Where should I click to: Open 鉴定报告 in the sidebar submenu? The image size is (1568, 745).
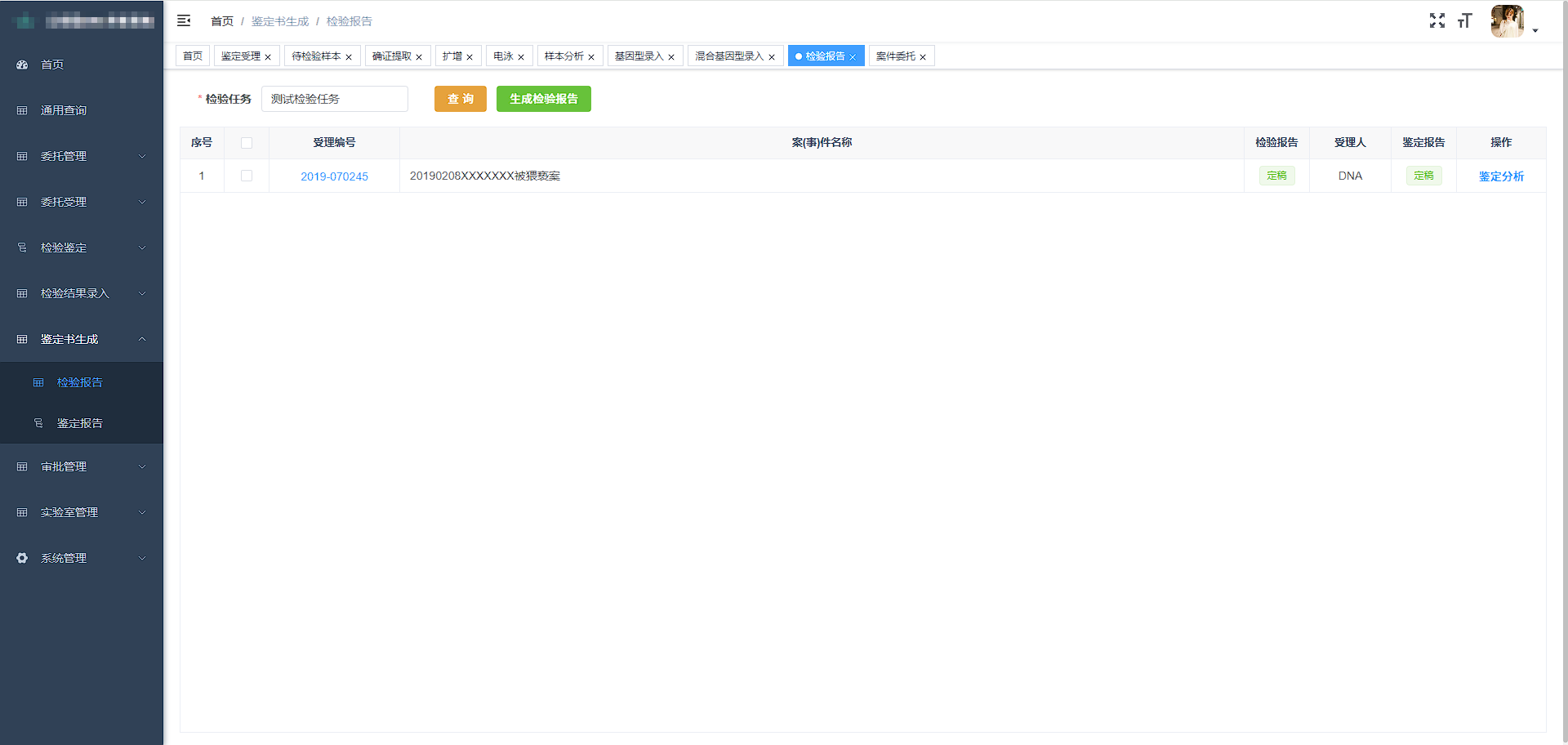coord(80,423)
